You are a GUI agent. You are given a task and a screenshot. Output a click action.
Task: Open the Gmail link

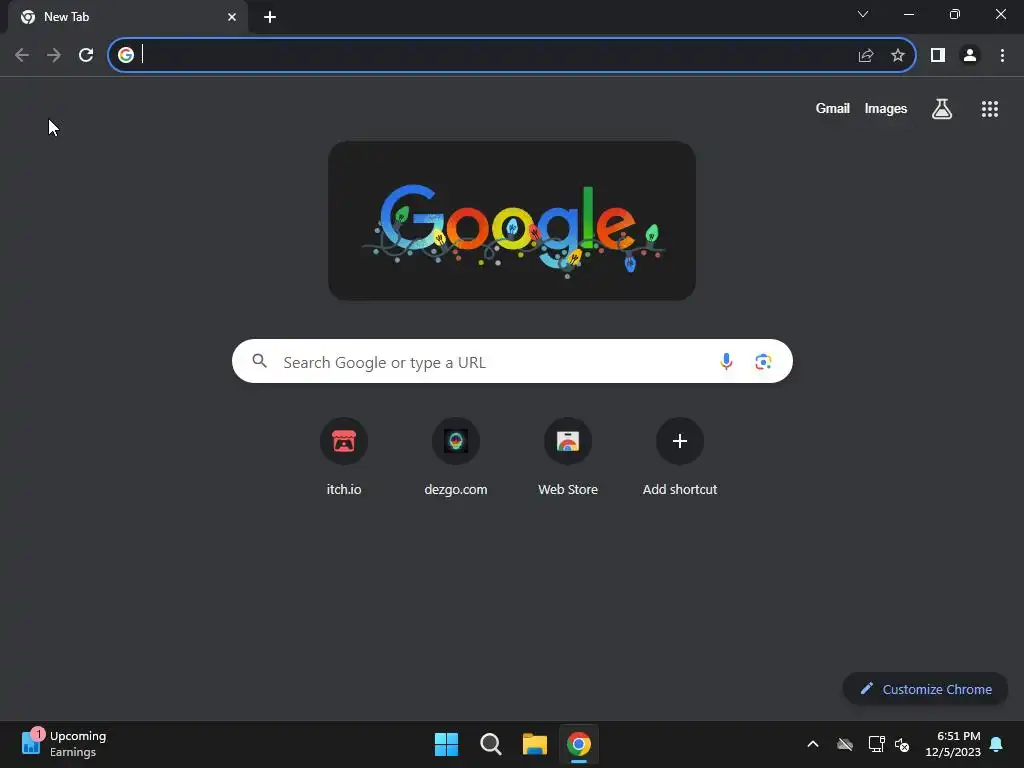click(x=832, y=108)
